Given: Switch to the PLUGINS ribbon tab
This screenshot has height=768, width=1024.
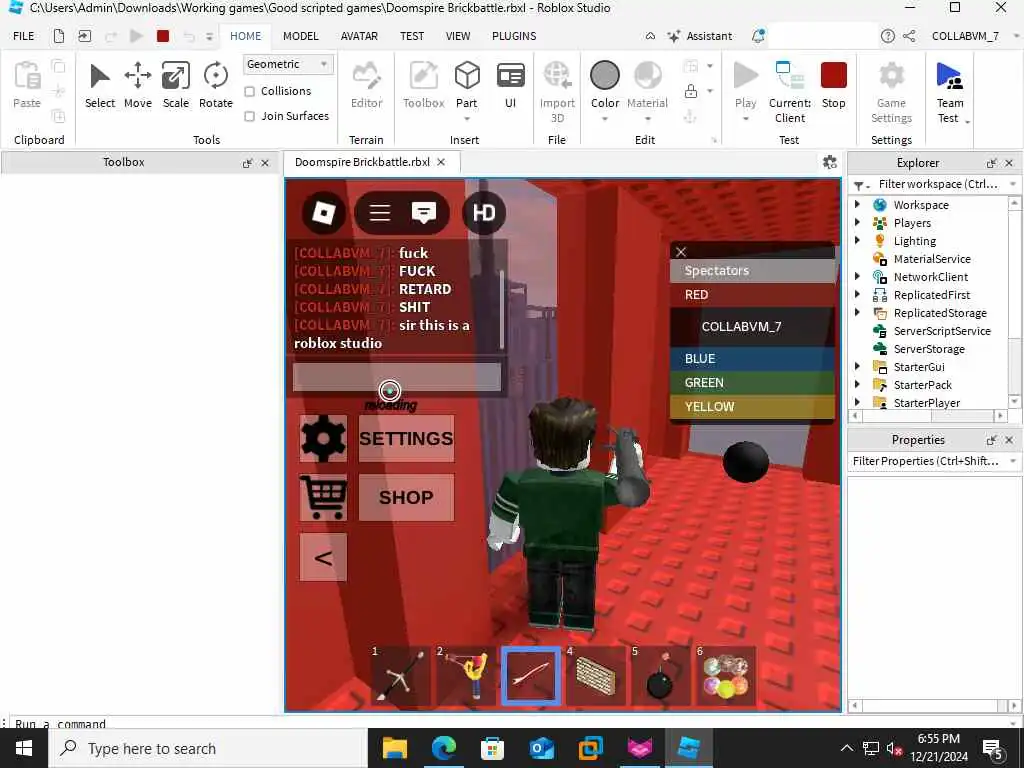Looking at the screenshot, I should 514,36.
